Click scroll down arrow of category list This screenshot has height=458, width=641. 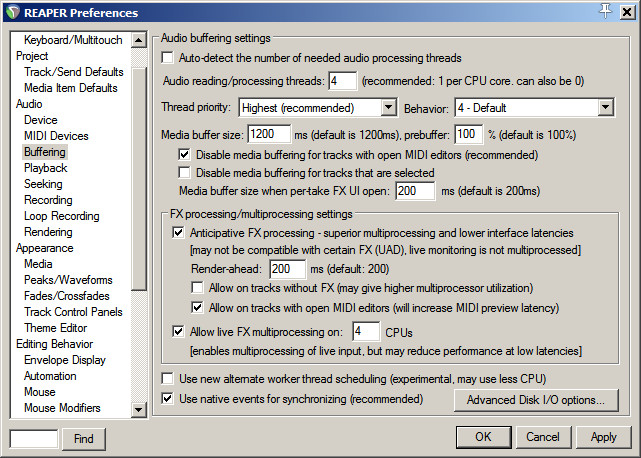tap(139, 409)
